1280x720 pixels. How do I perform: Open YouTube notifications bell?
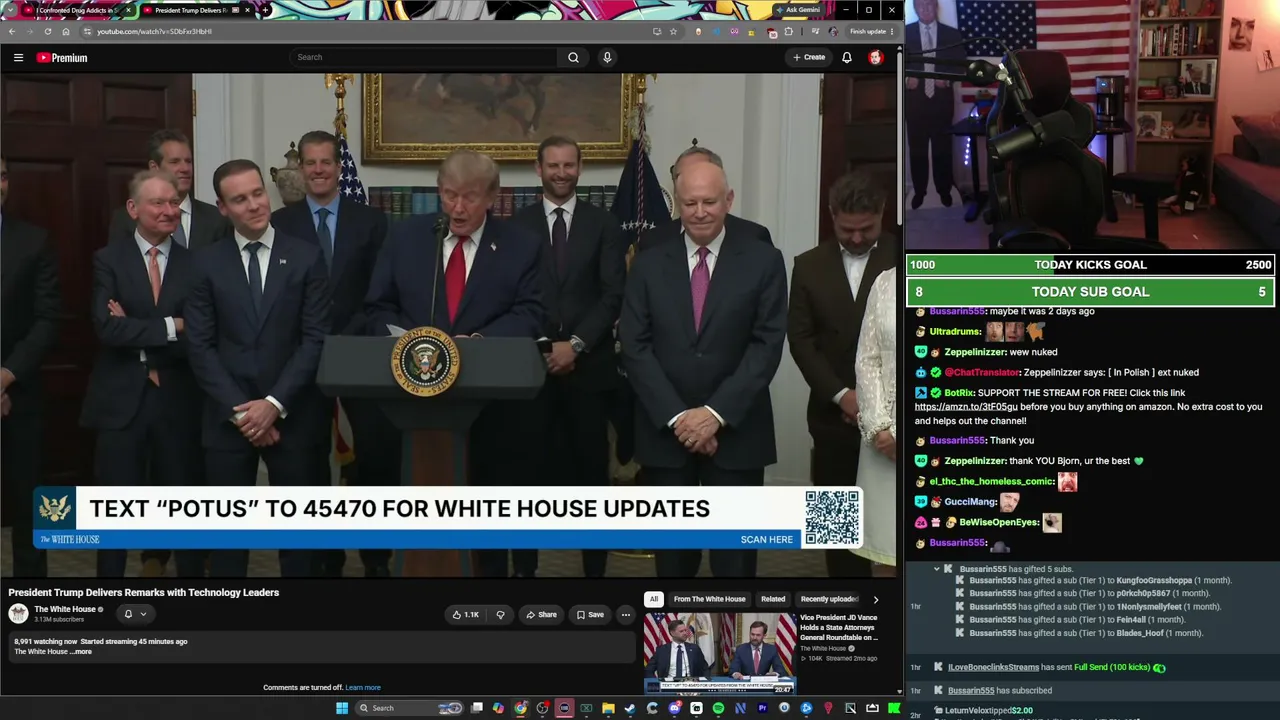(847, 57)
